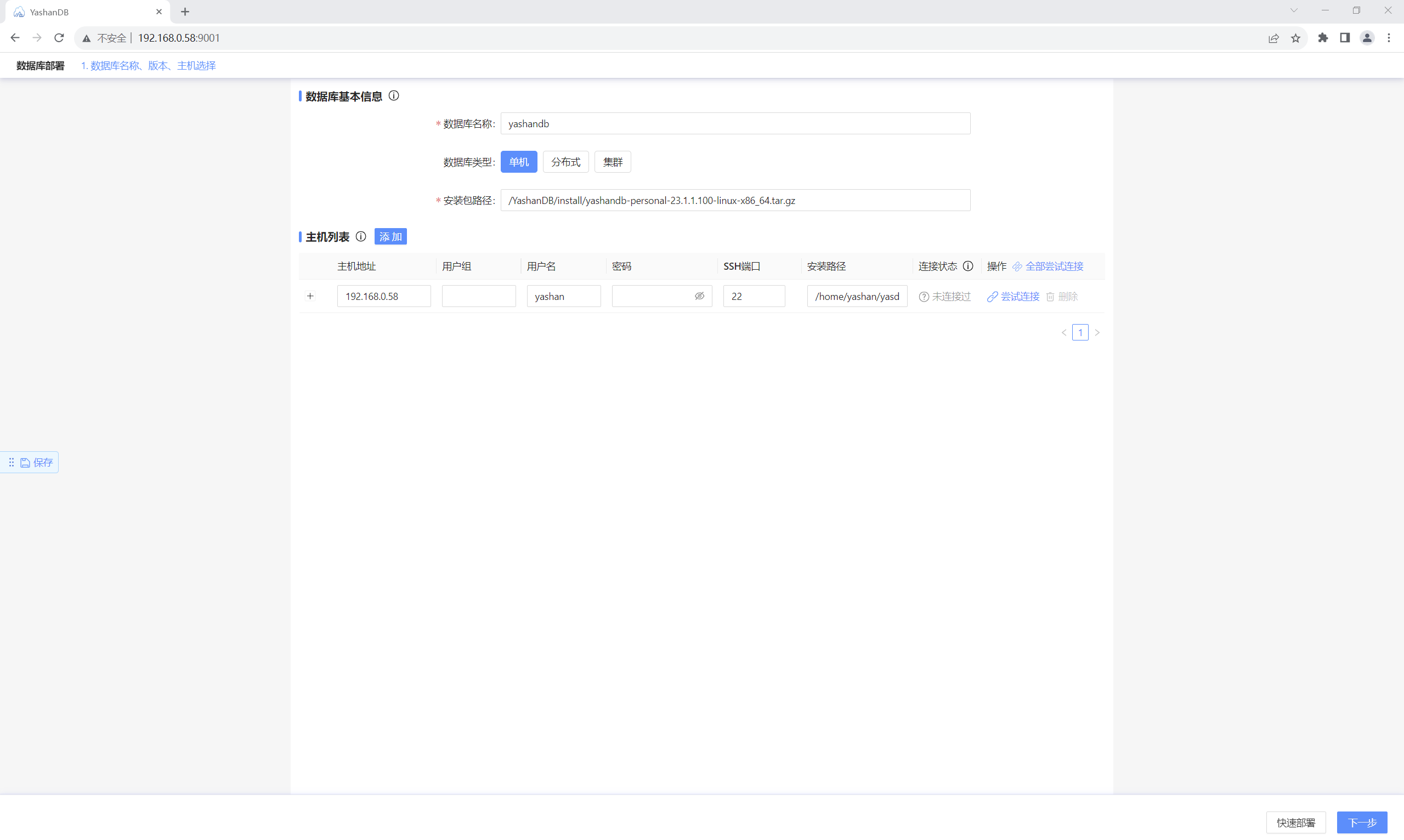Click info icon next to 主机列表
Image resolution: width=1404 pixels, height=840 pixels.
pos(361,237)
